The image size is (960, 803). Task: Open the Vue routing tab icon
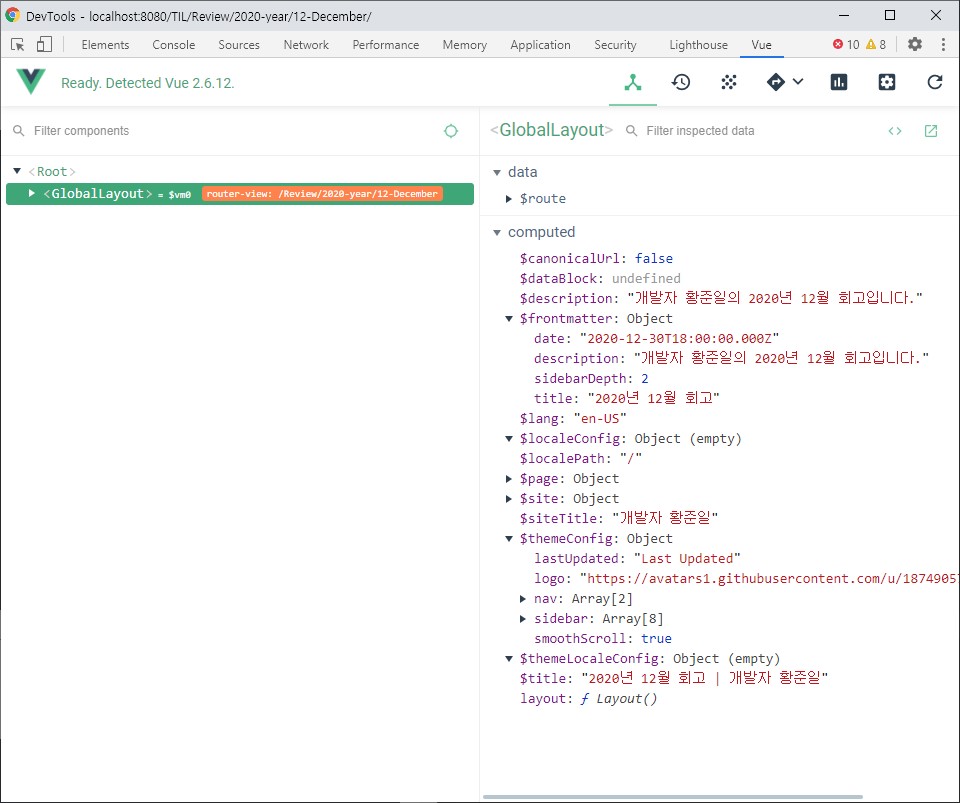coord(776,82)
